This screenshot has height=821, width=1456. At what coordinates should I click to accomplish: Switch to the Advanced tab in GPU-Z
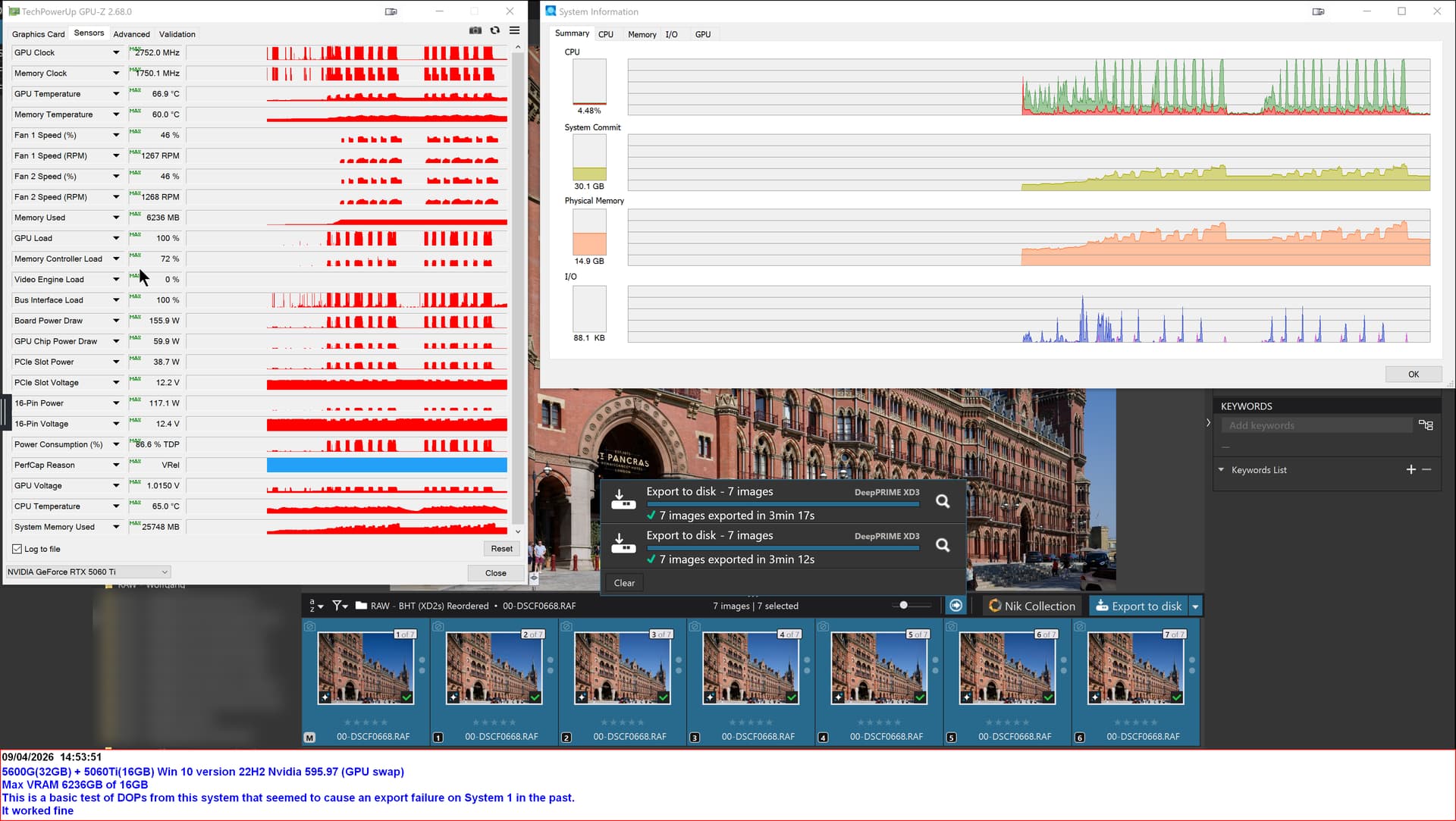pyautogui.click(x=131, y=34)
